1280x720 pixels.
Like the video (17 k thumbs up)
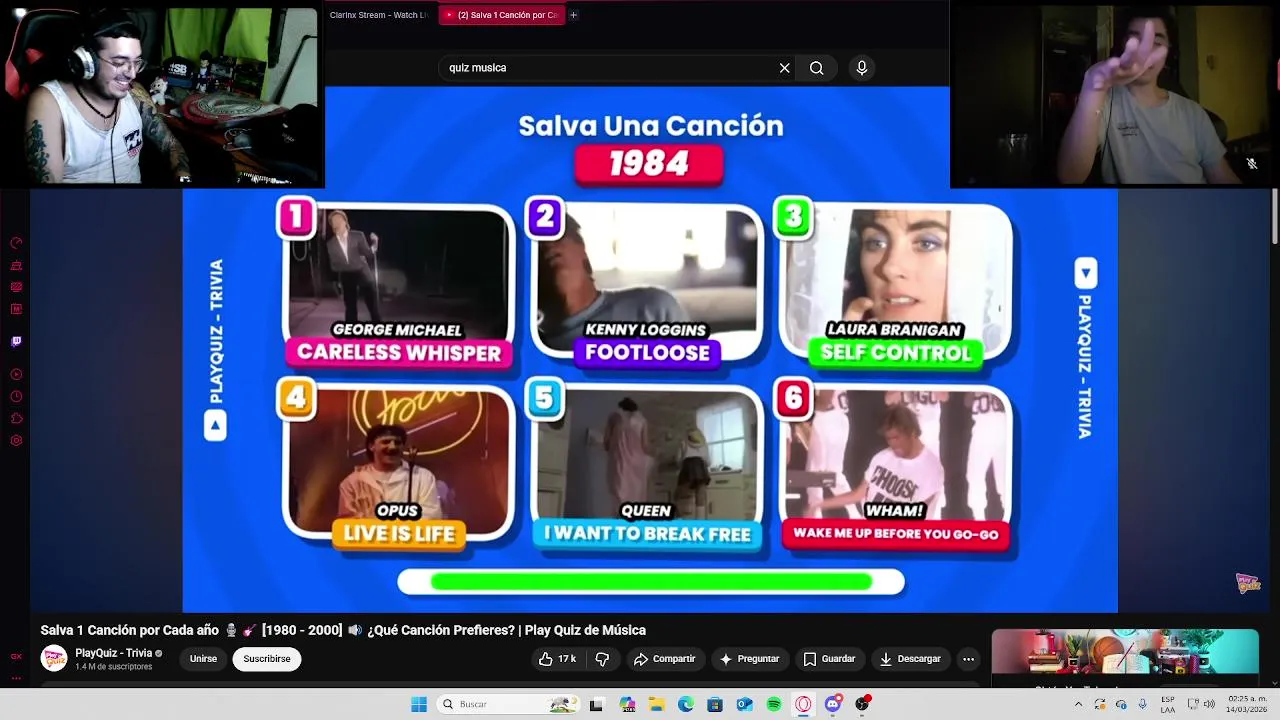pyautogui.click(x=558, y=659)
